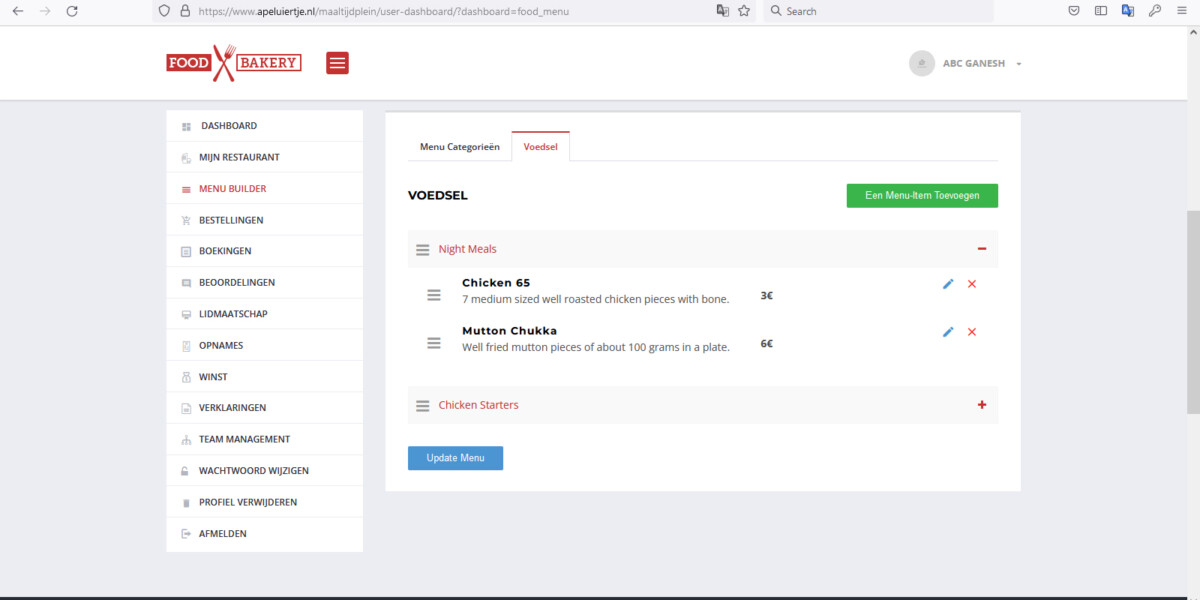The width and height of the screenshot is (1200, 600).
Task: Select the Voedsel tab
Action: coord(540,147)
